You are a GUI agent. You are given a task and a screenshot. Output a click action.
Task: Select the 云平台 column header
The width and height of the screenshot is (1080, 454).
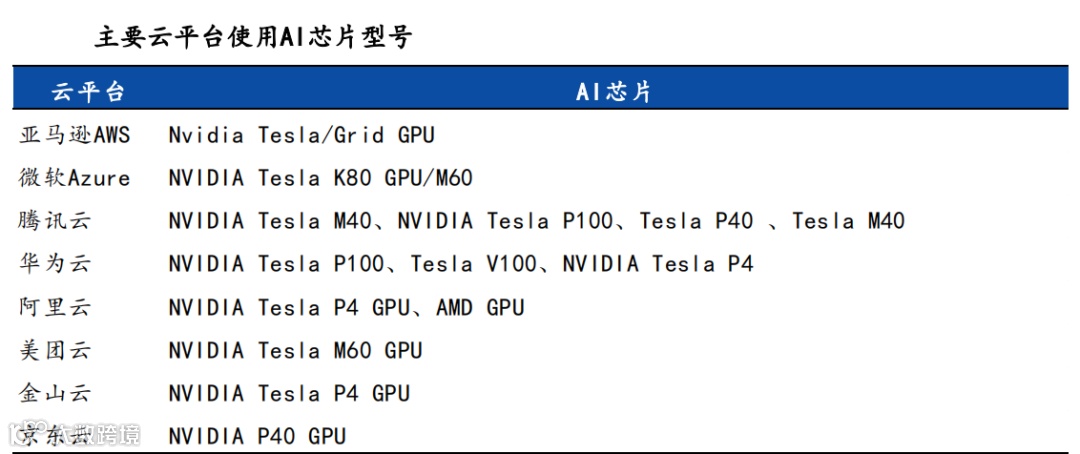(88, 92)
